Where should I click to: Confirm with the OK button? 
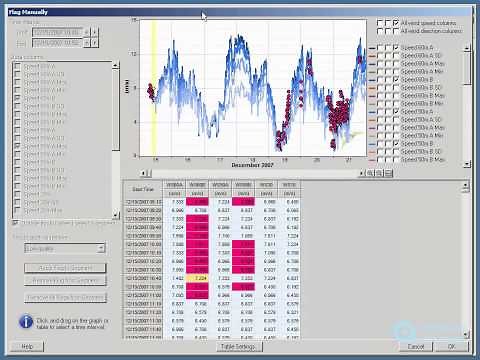click(x=451, y=346)
